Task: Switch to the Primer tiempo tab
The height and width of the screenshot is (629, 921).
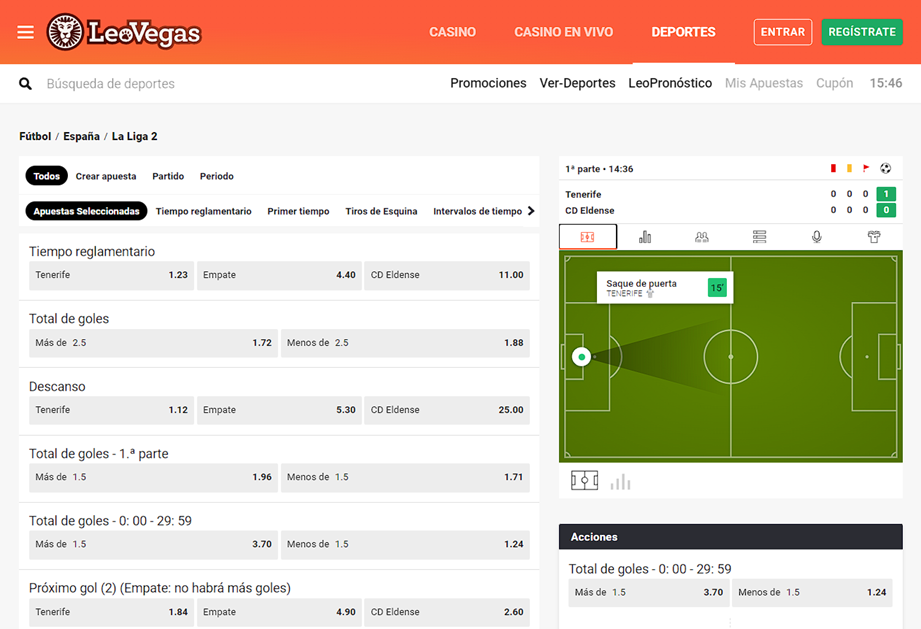Action: coord(298,211)
